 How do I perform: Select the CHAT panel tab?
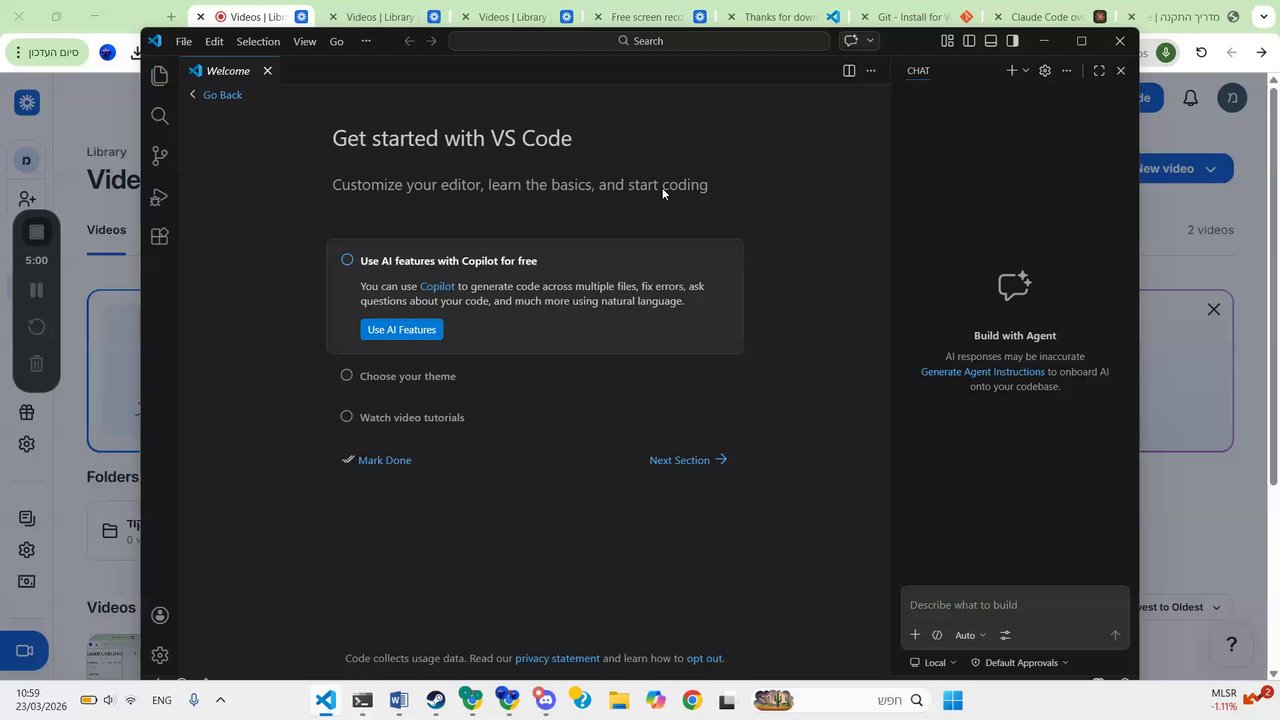(x=918, y=71)
